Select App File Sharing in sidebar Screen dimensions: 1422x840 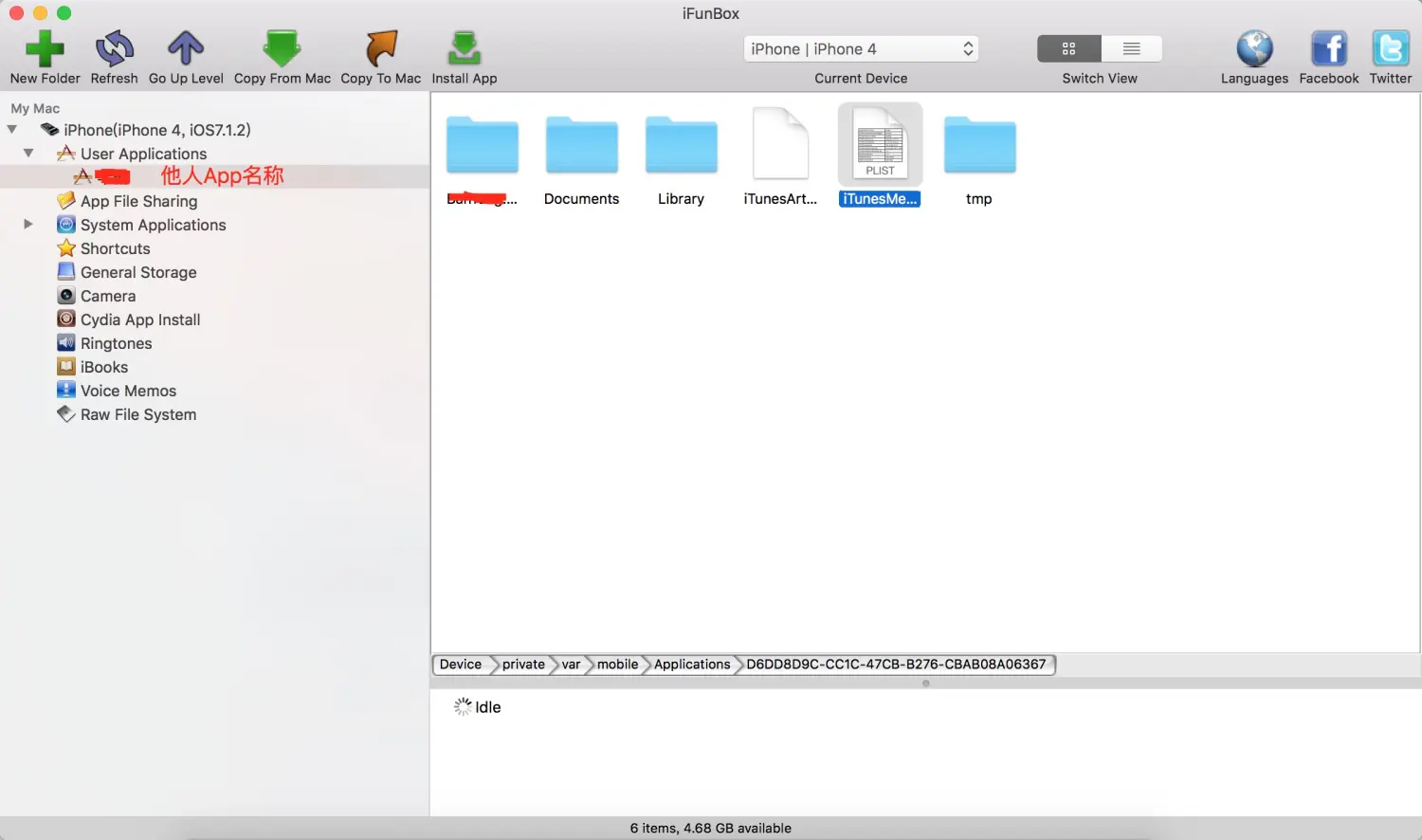[138, 201]
